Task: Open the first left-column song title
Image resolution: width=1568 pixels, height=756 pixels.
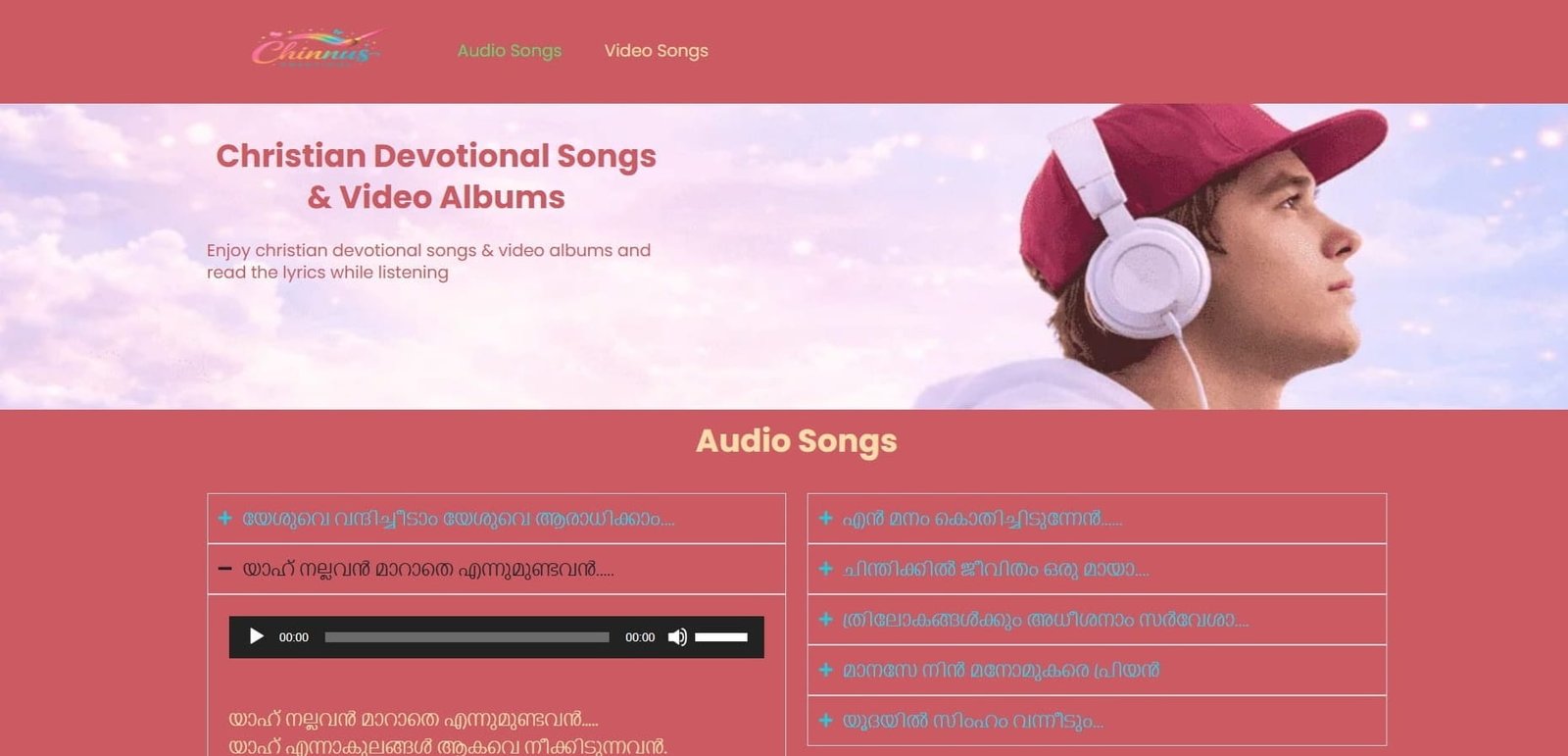Action: pyautogui.click(x=459, y=518)
